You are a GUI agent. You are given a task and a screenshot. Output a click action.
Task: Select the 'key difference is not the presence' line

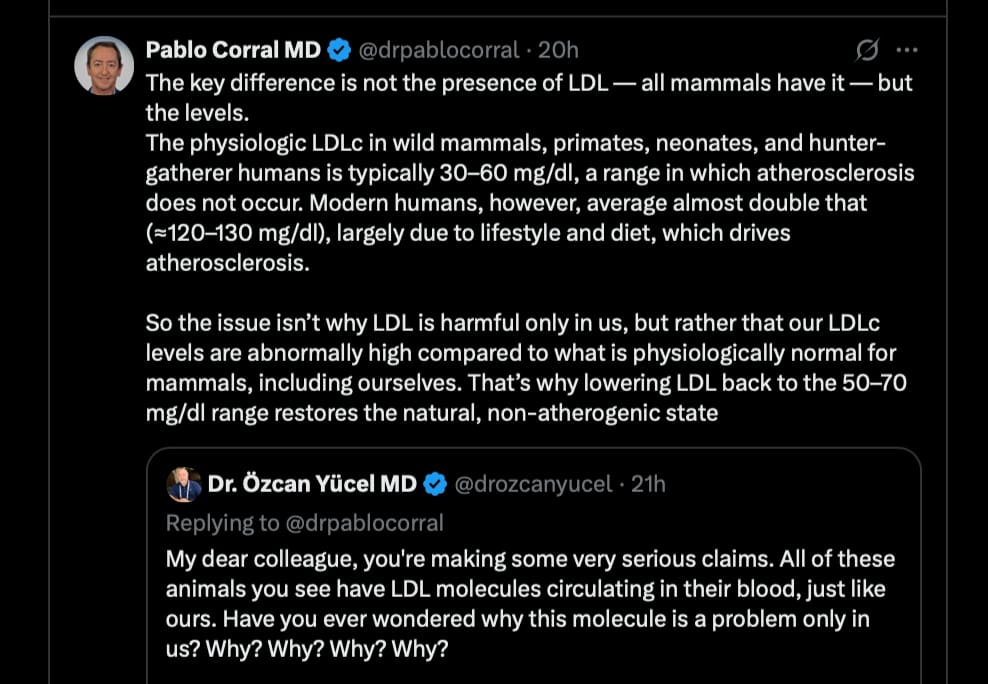[529, 83]
